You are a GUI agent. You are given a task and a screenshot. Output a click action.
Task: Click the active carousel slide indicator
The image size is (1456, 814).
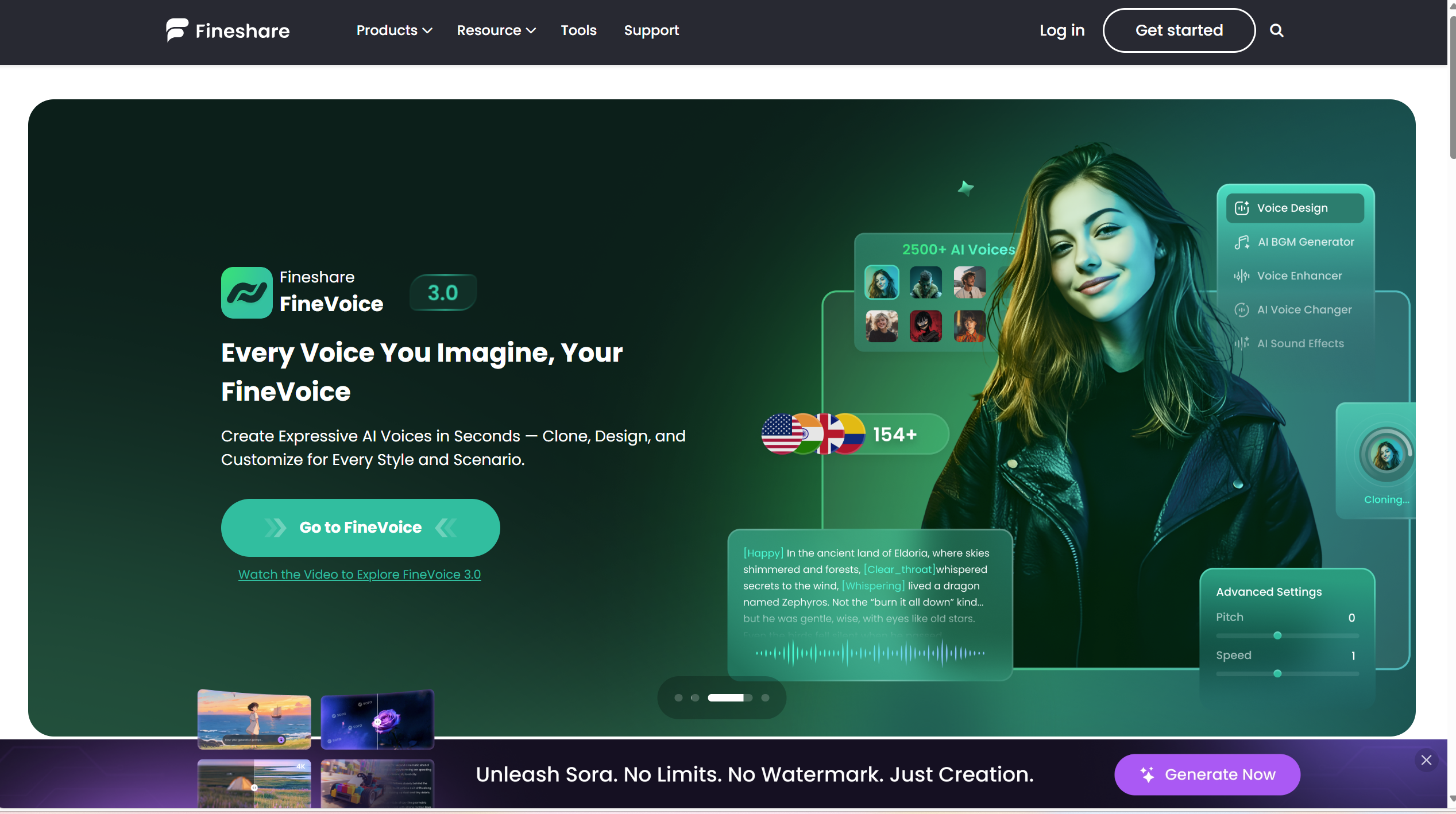(x=730, y=697)
